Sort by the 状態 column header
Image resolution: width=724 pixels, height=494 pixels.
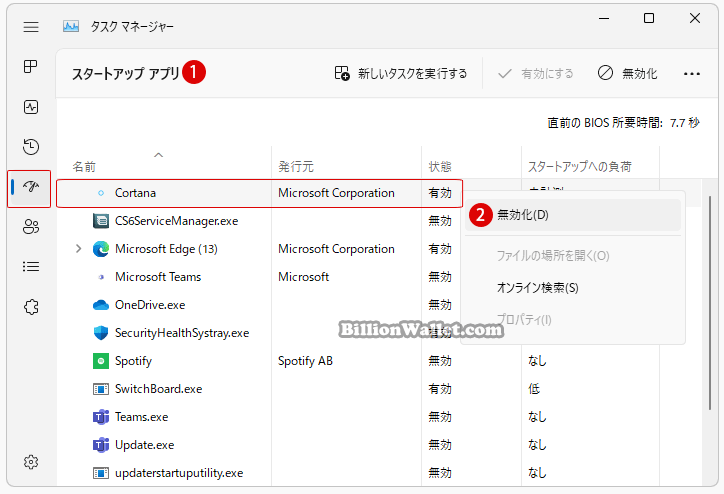(x=440, y=167)
